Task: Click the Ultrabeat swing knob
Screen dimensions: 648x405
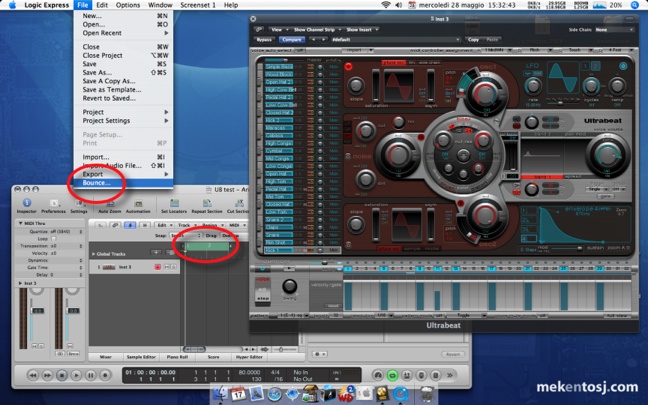Action: point(289,286)
